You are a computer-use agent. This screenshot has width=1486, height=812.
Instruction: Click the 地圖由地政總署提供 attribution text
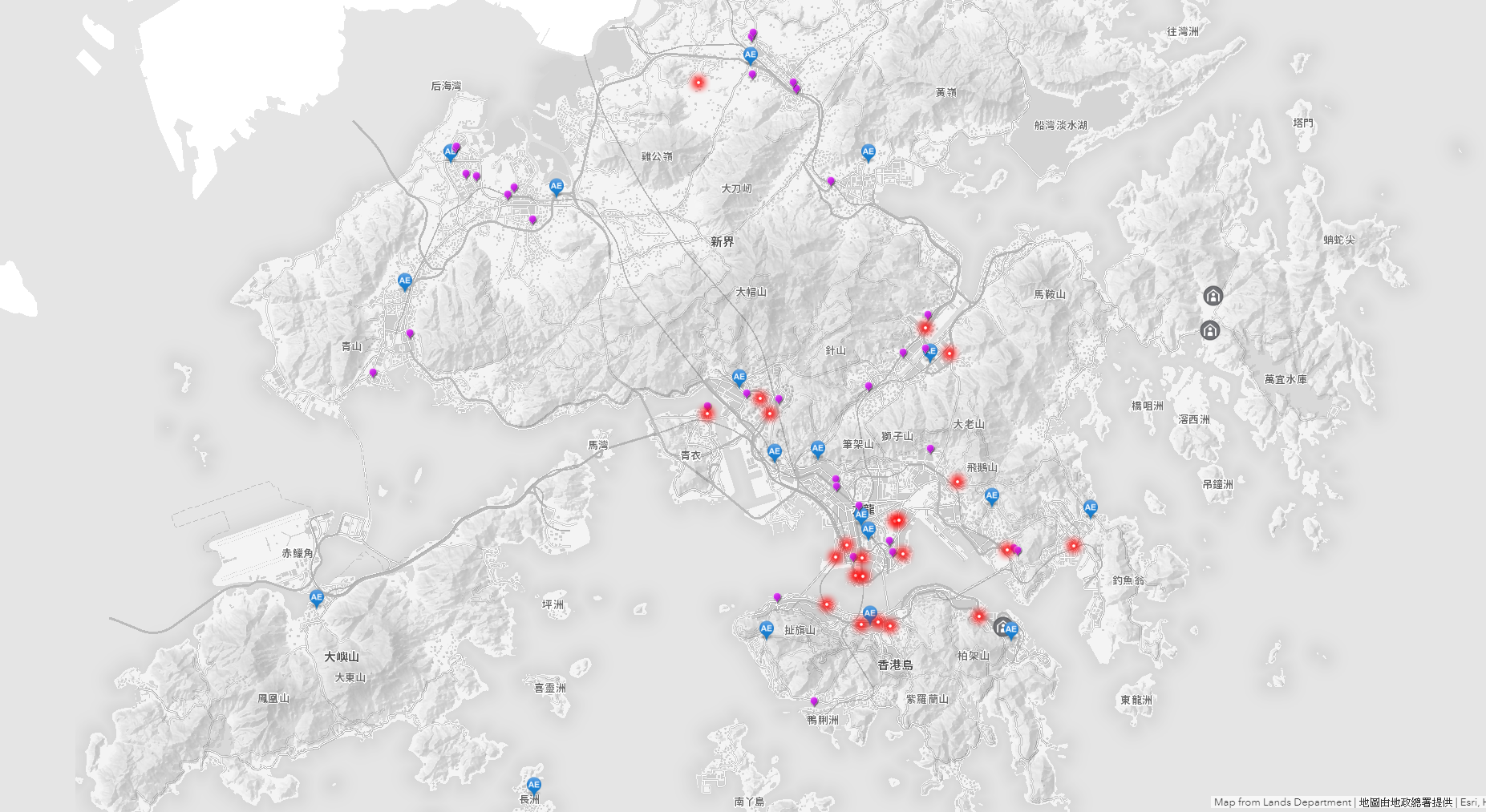coord(1405,802)
